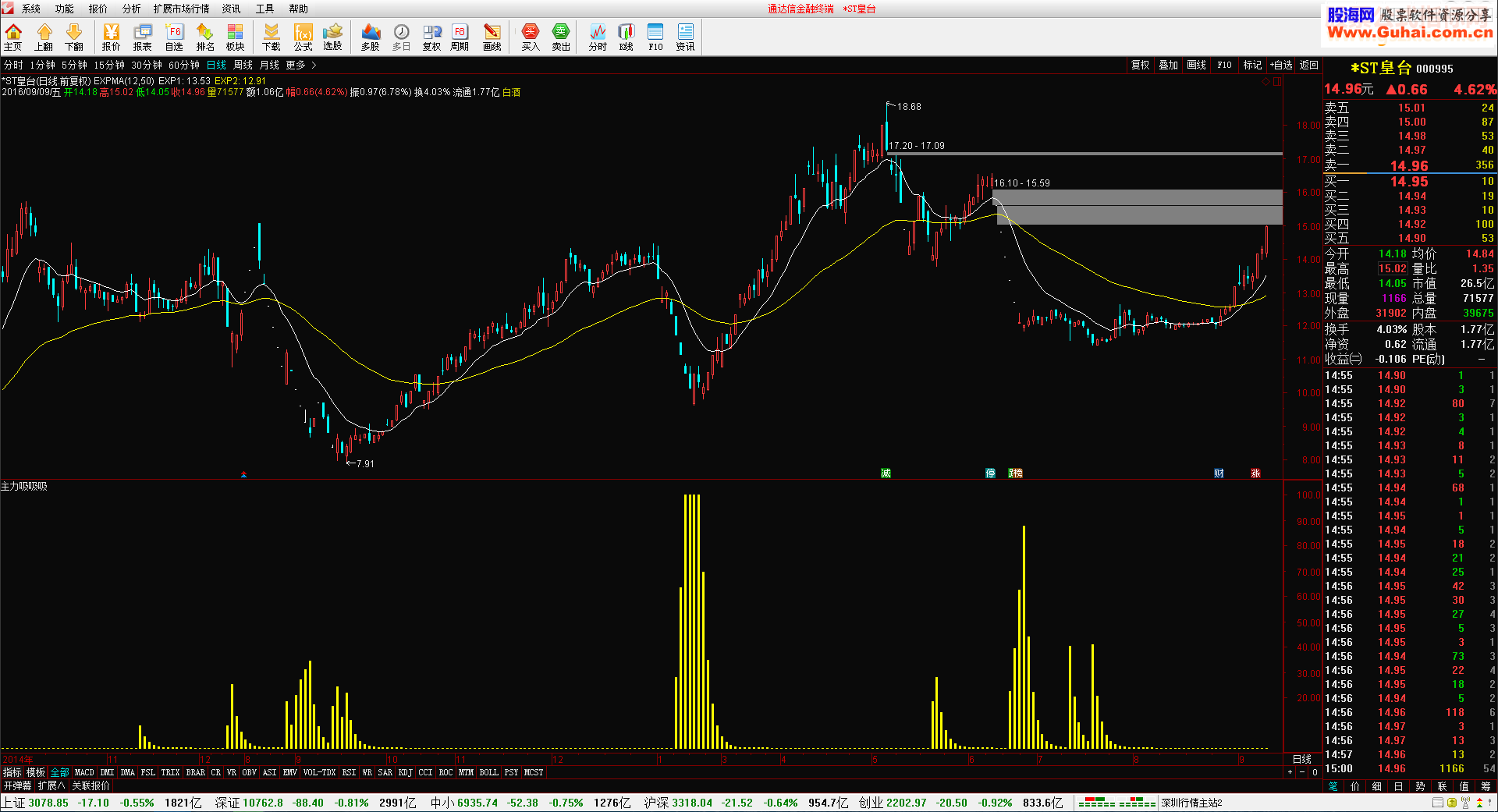This screenshot has height=812, width=1498.
Task: Open the 工具 menu
Action: click(x=265, y=9)
